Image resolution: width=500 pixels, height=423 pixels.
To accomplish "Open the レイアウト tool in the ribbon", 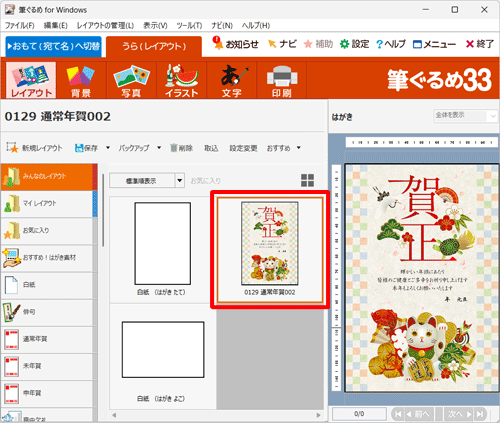I will tap(31, 80).
